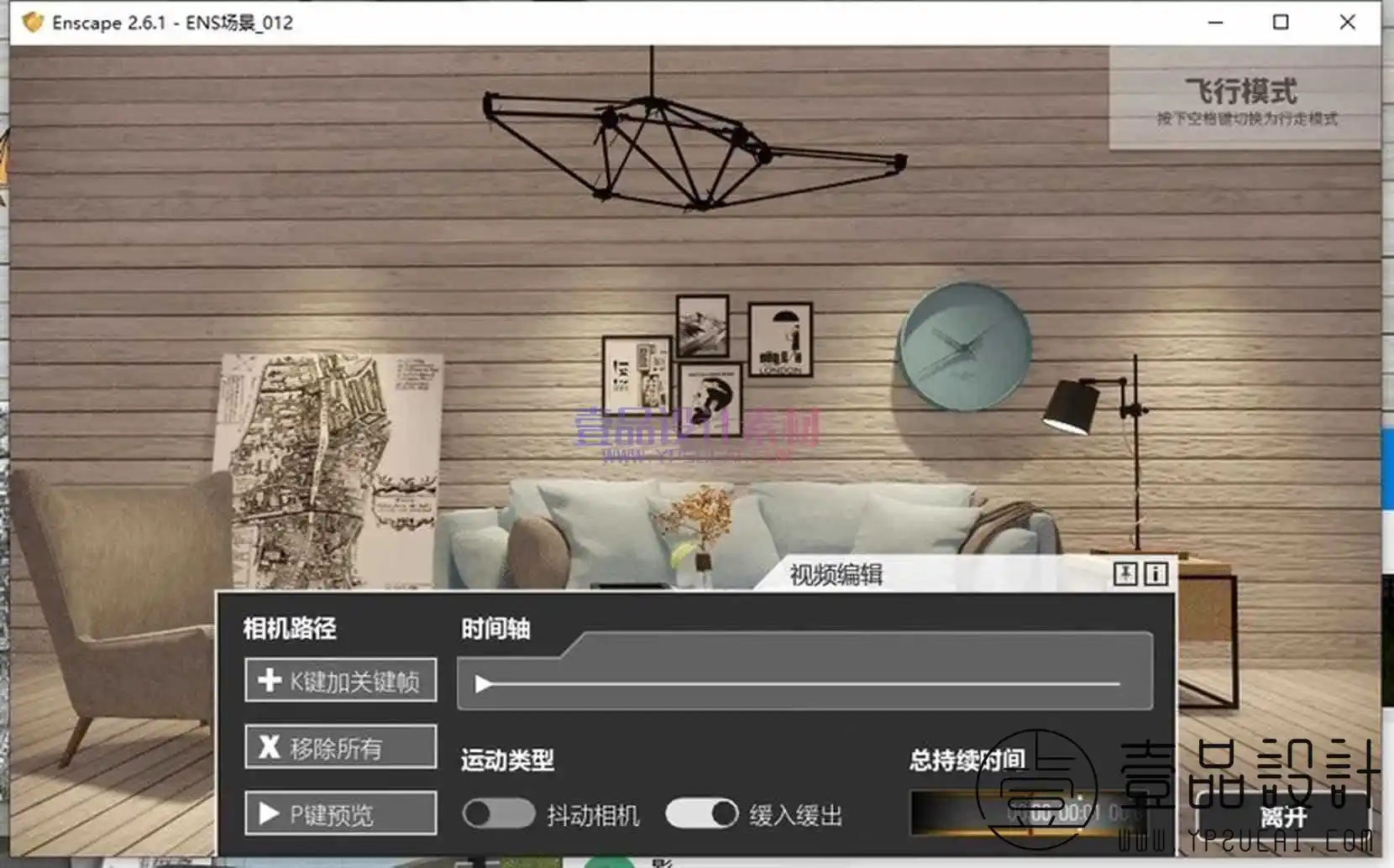The image size is (1394, 868).
Task: Click the 飞行模式 fly mode hint box
Action: [x=1245, y=98]
